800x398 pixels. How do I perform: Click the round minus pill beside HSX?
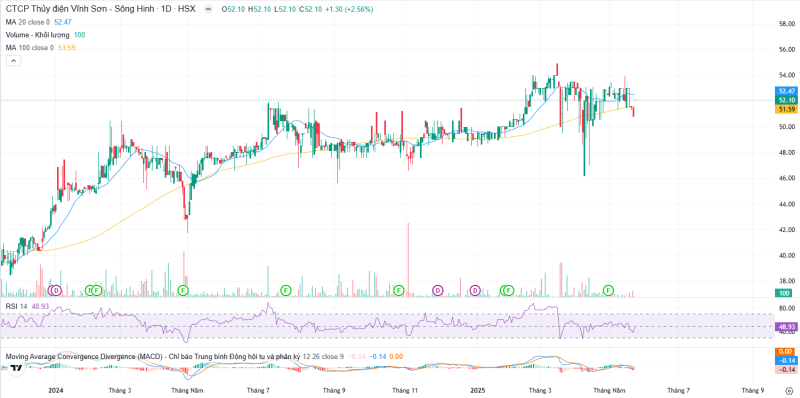(x=208, y=9)
